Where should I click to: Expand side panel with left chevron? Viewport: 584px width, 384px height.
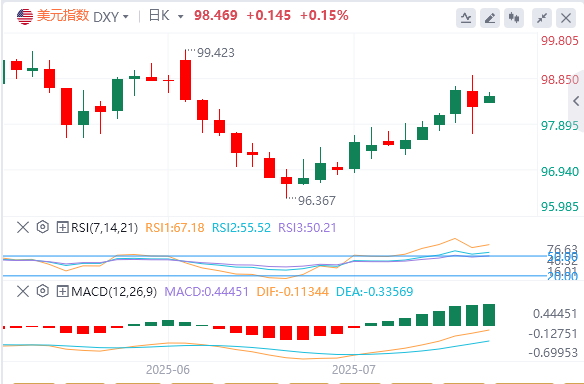[576, 101]
